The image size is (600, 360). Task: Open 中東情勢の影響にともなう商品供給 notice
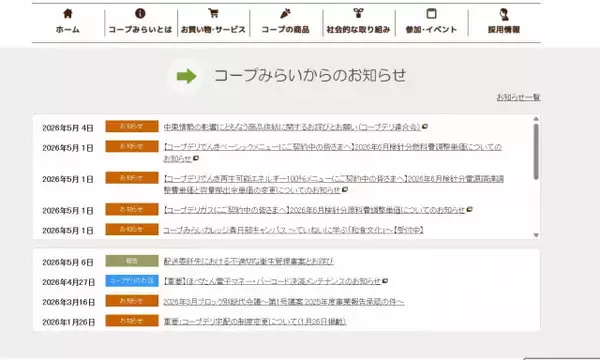[x=292, y=127]
